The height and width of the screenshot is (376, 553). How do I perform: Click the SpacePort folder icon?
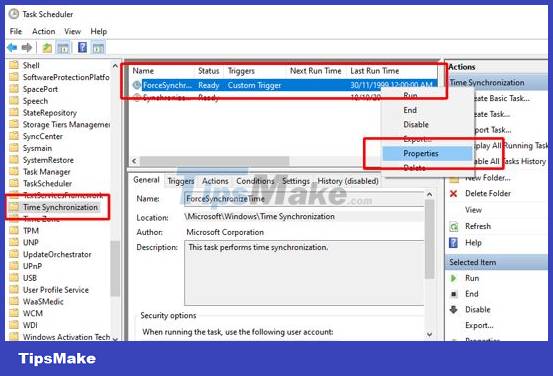pos(14,89)
